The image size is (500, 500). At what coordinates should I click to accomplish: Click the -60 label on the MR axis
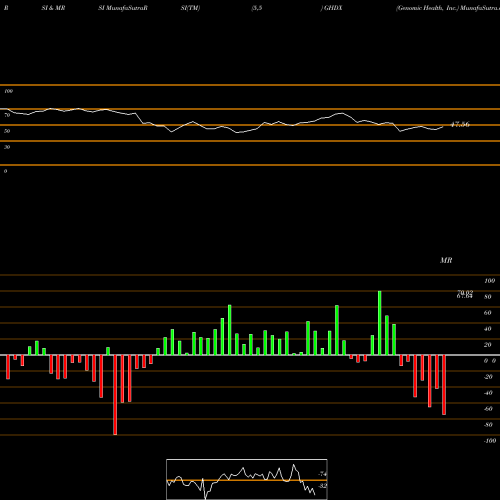pos(488,409)
